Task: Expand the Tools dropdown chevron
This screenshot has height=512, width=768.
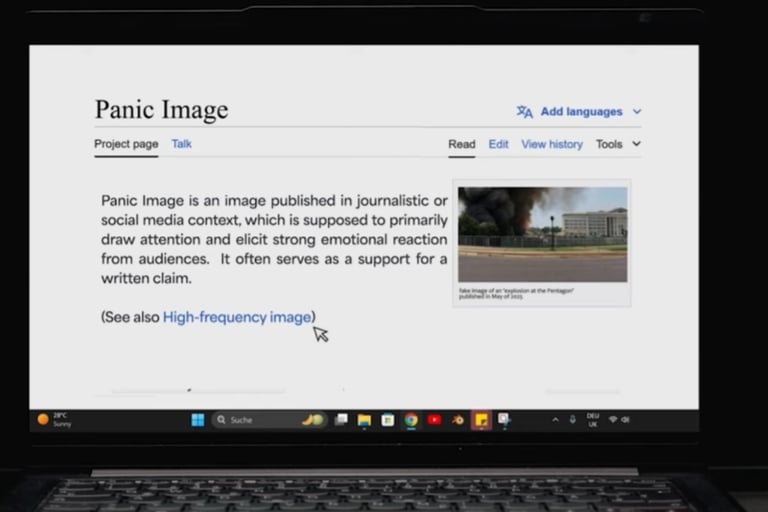Action: (x=636, y=144)
